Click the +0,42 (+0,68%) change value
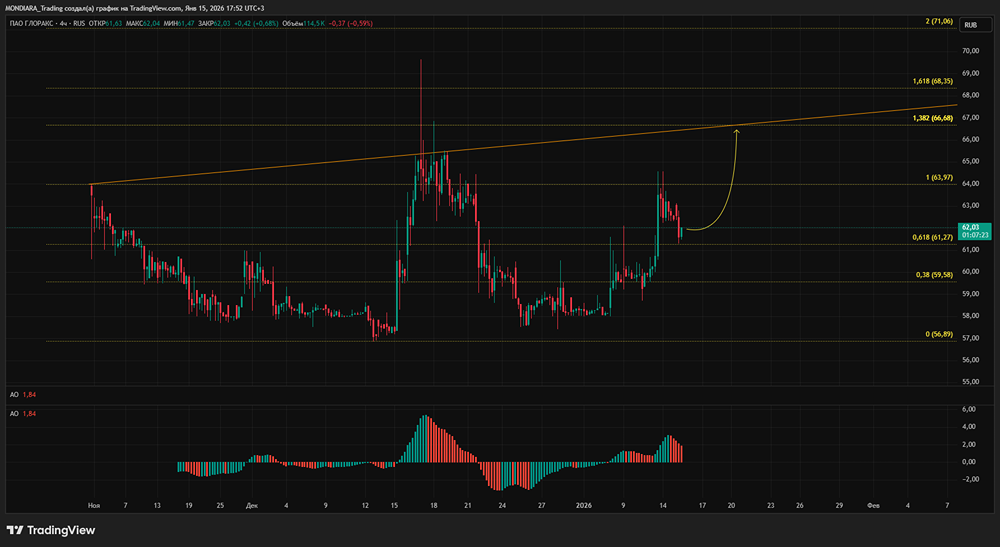 coord(256,24)
